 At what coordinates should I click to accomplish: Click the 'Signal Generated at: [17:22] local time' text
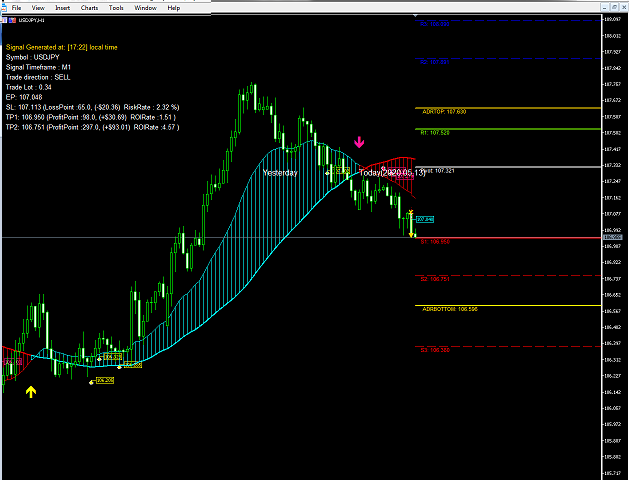[x=62, y=47]
